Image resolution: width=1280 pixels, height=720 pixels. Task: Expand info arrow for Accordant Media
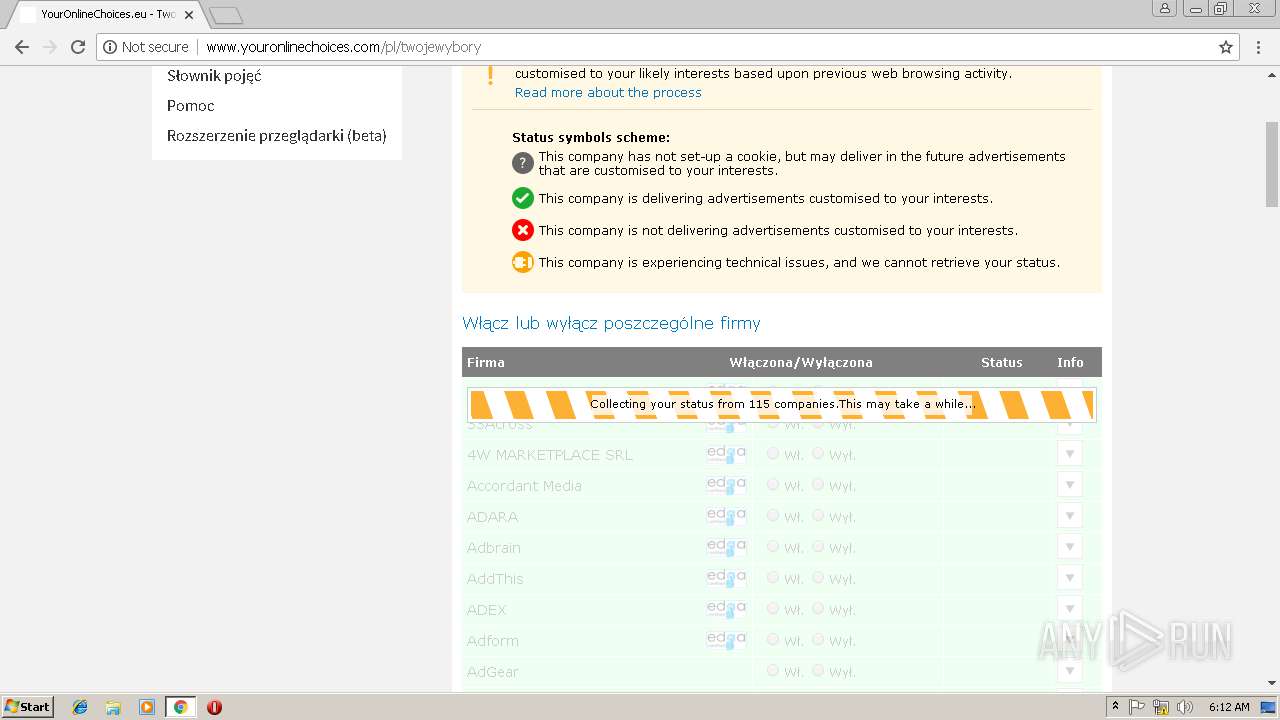tap(1070, 485)
